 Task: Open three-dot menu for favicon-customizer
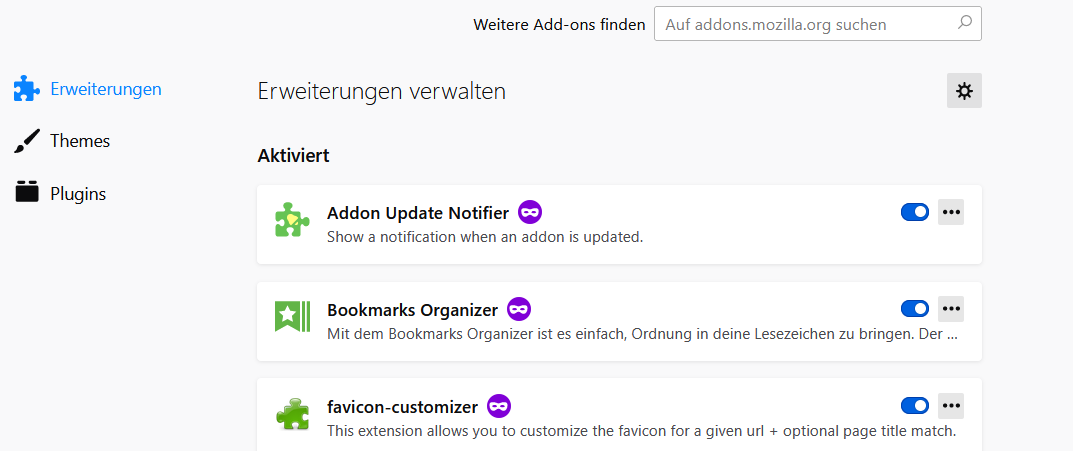[x=951, y=406]
